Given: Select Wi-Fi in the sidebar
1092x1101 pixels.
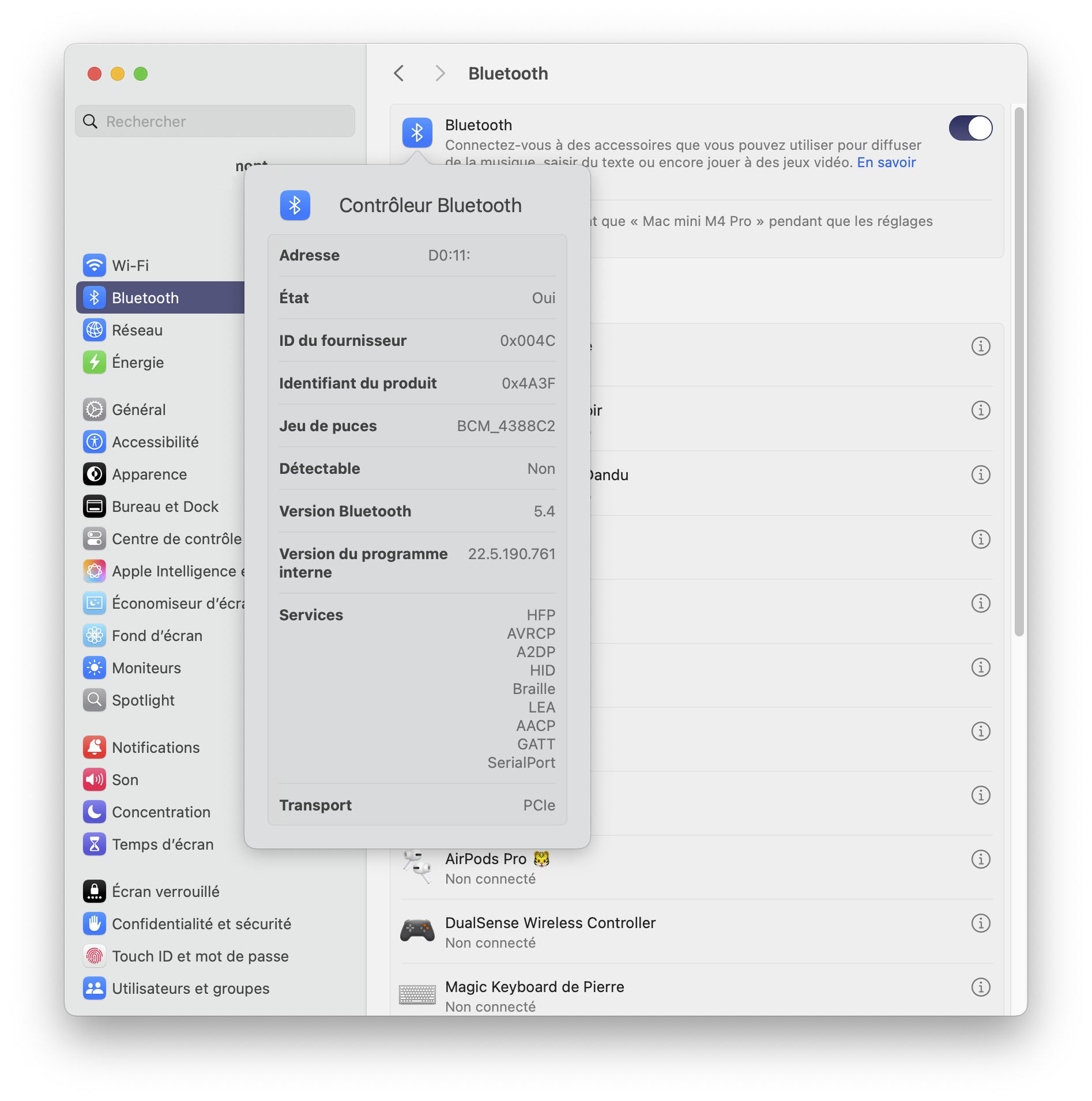Looking at the screenshot, I should [x=160, y=266].
